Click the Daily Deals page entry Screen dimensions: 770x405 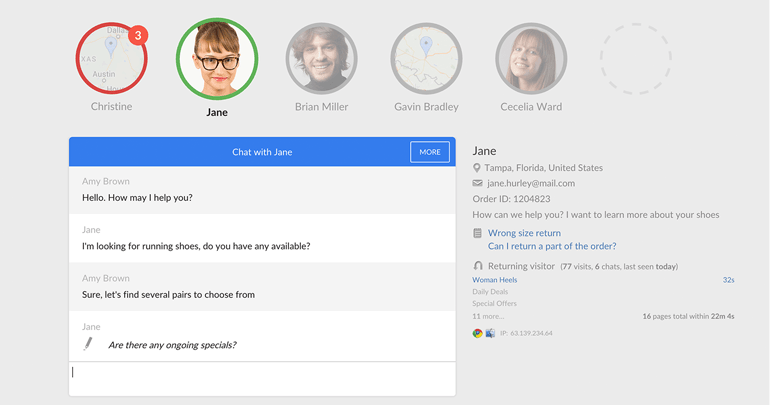pos(490,292)
